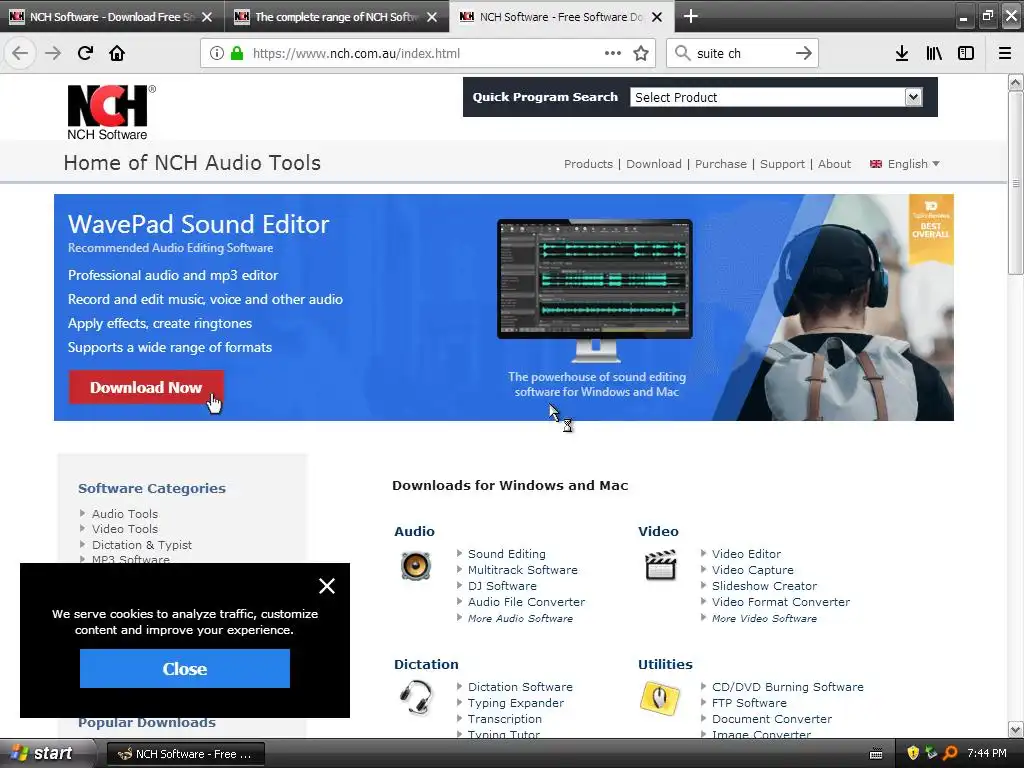Toggle the sidebar view icon
The width and height of the screenshot is (1024, 768).
point(966,53)
